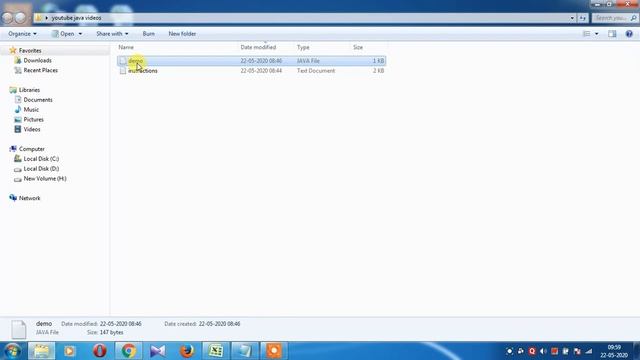This screenshot has width=640, height=360.
Task: Click the breadcrumb arrow before youtube java videos
Action: [x=47, y=18]
